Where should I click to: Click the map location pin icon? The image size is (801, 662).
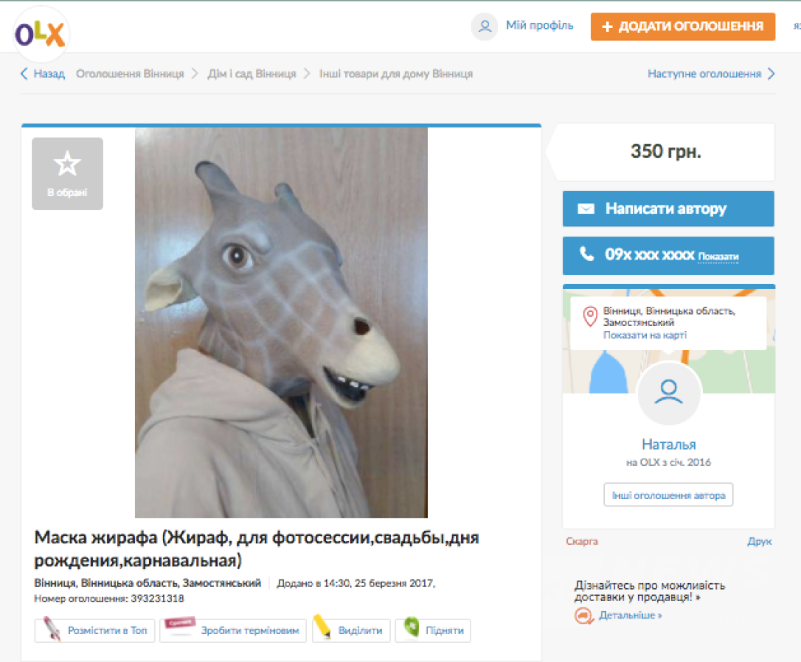[590, 317]
